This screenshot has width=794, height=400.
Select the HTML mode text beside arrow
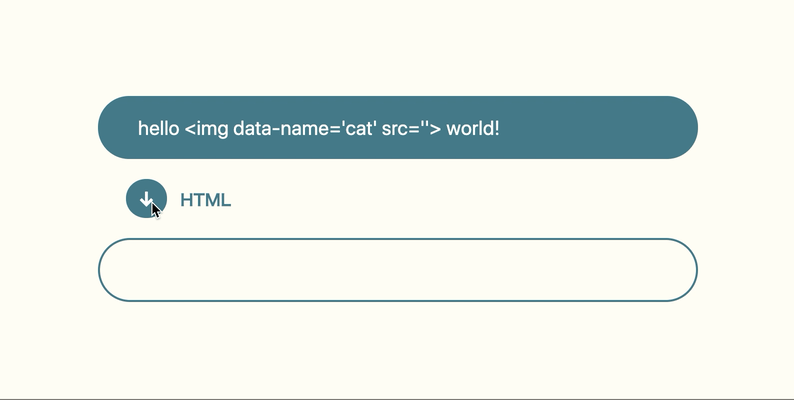tap(205, 200)
